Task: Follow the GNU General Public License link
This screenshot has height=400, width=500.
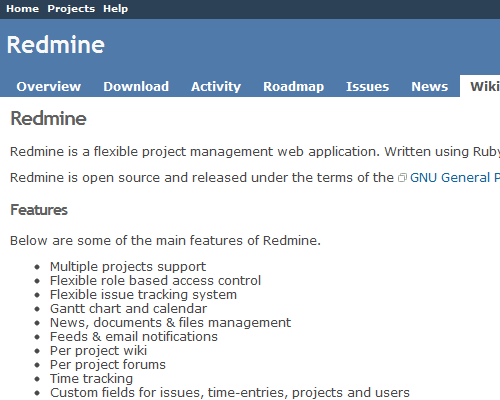Action: 455,178
